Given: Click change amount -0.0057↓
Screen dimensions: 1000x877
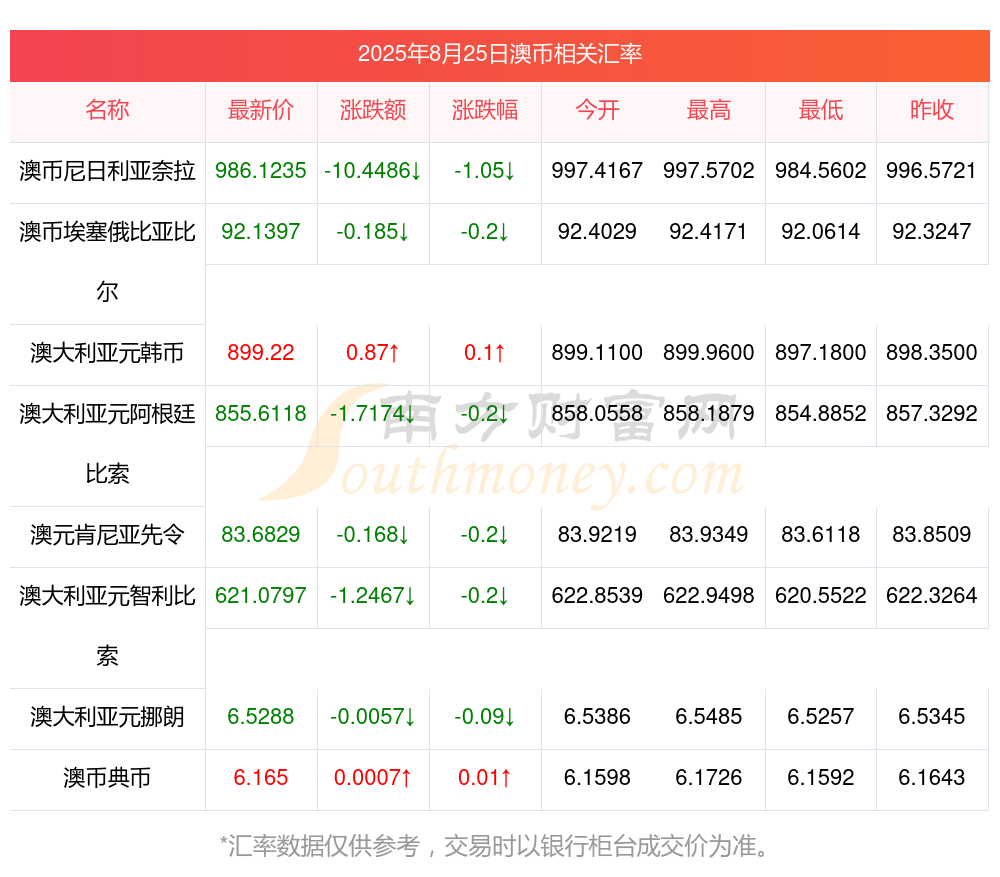Looking at the screenshot, I should [x=373, y=717].
